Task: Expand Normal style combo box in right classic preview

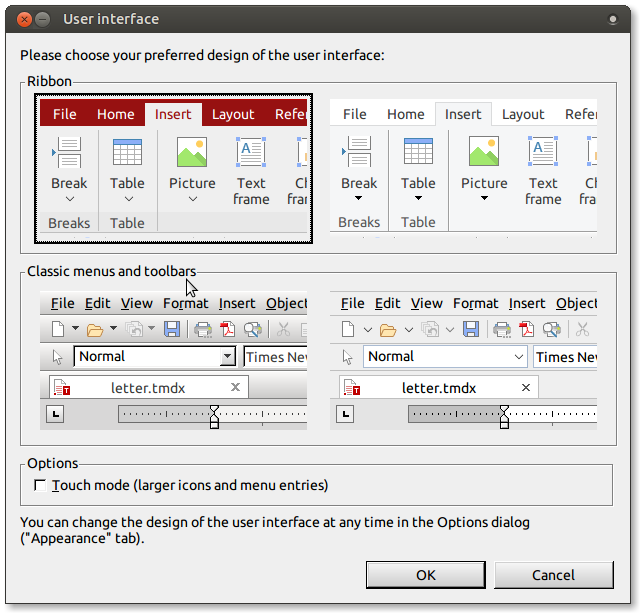Action: 519,357
